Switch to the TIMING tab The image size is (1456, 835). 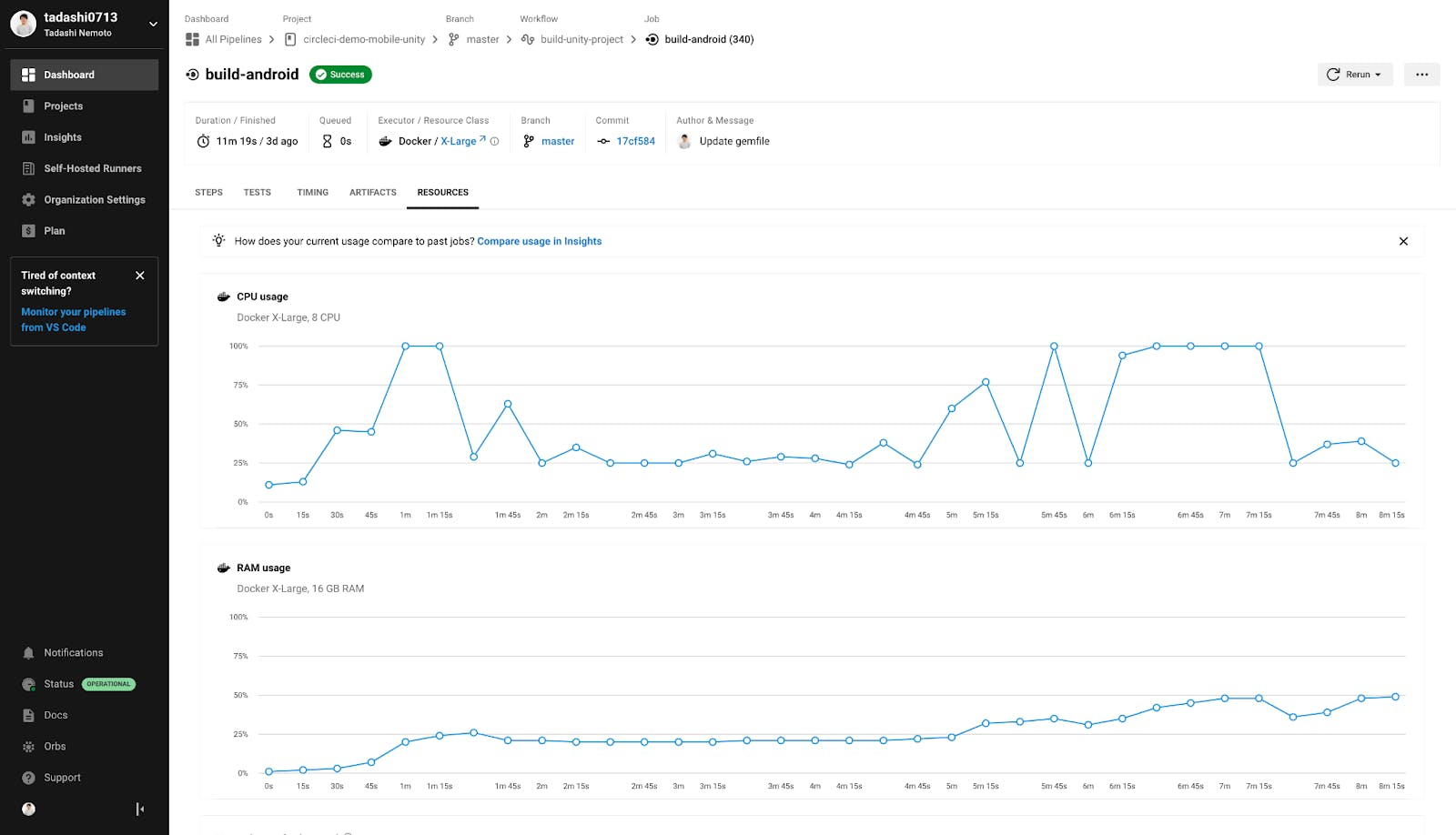pos(312,192)
